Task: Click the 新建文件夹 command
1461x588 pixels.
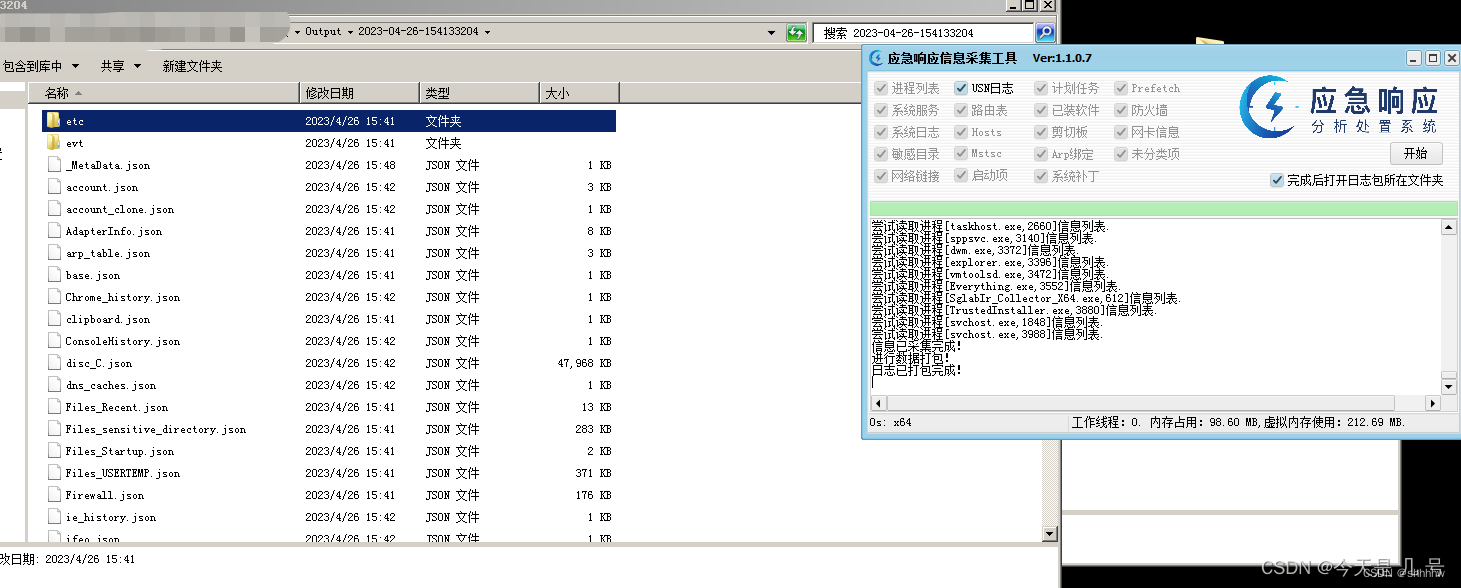Action: (x=193, y=65)
